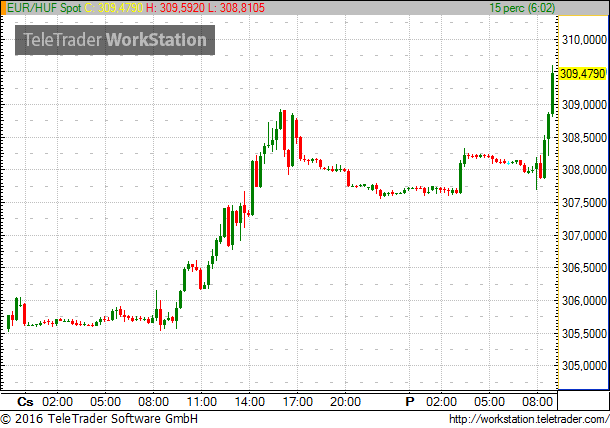Click the 308,0000 price axis label

pyautogui.click(x=584, y=170)
